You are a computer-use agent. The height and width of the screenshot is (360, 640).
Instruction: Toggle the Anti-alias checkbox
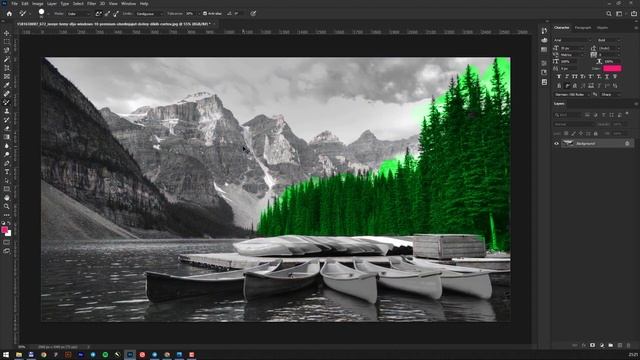(205, 13)
